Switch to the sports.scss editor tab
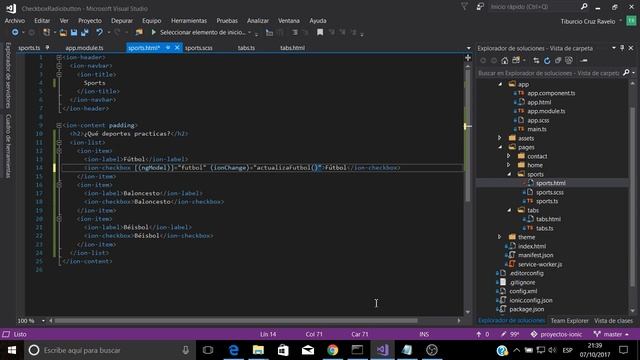Screen dimensions: 640x360 (x=199, y=48)
